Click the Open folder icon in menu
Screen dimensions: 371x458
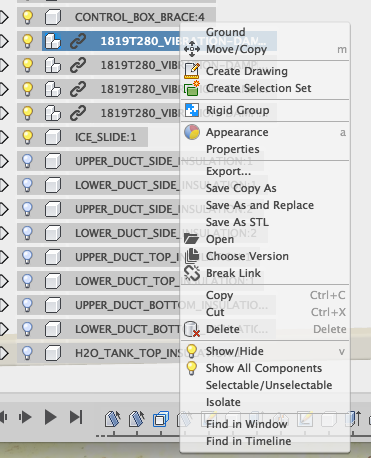192,239
